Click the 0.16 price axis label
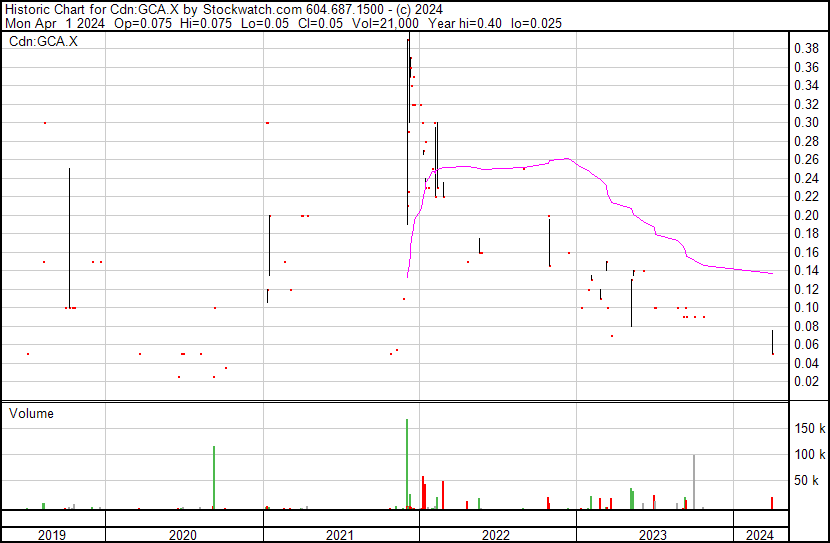This screenshot has height=543, width=830. click(x=806, y=252)
